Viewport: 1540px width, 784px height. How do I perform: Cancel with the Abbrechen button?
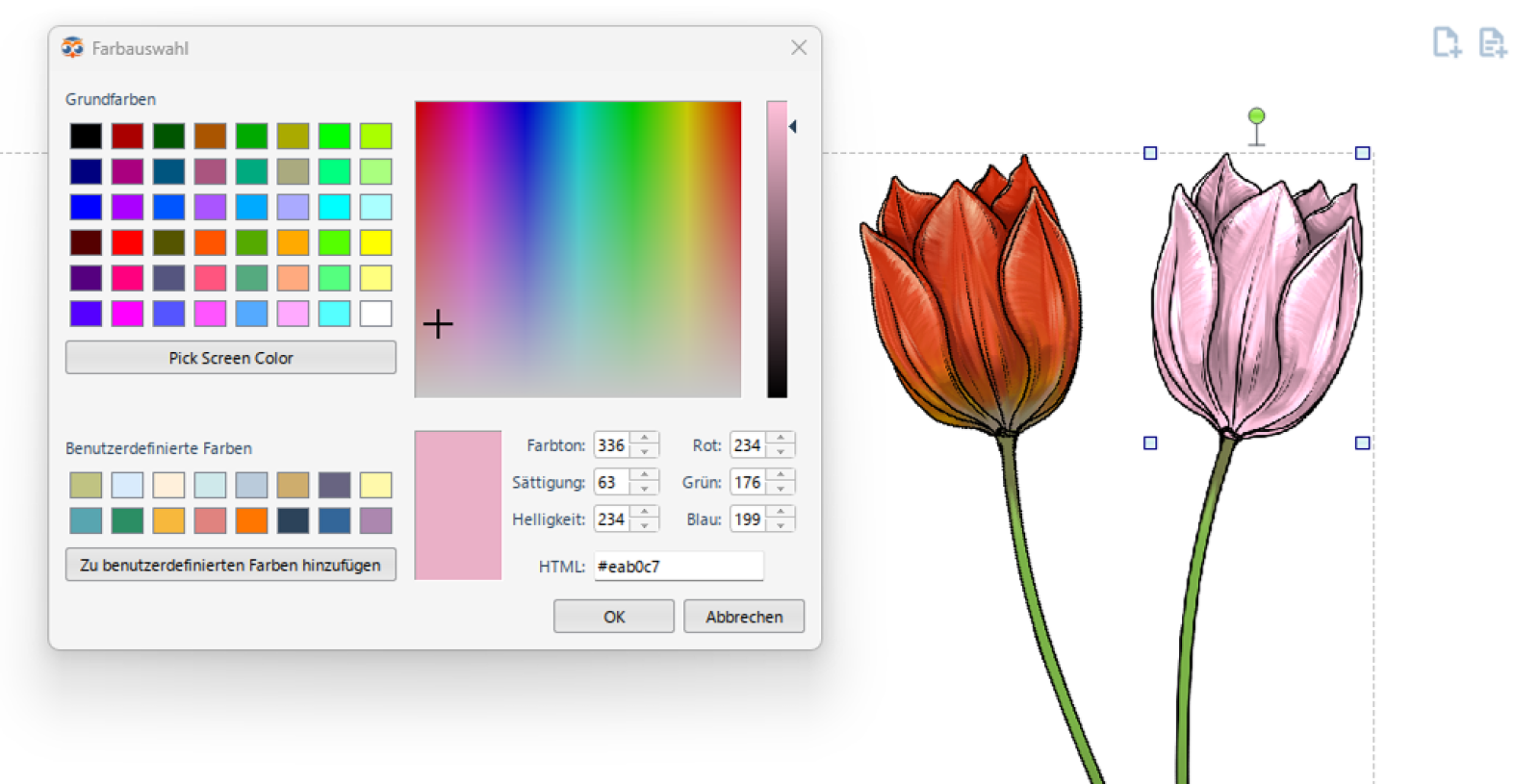pyautogui.click(x=743, y=617)
